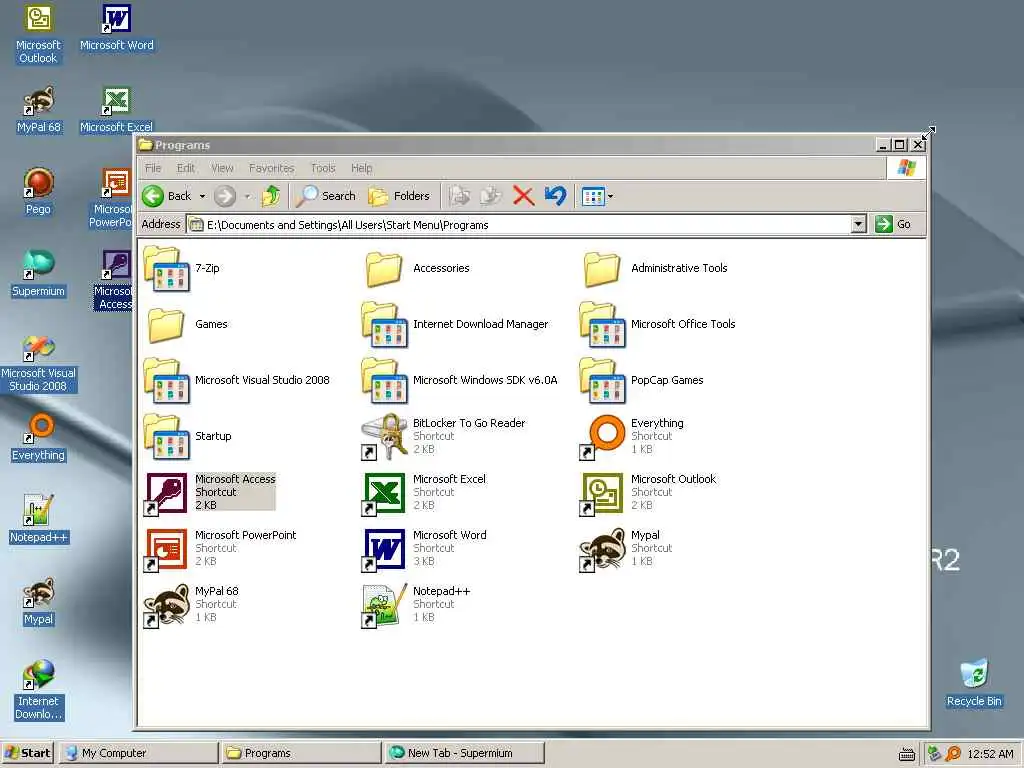Select the Supermium desktop icon
The width and height of the screenshot is (1024, 768).
pos(39,274)
